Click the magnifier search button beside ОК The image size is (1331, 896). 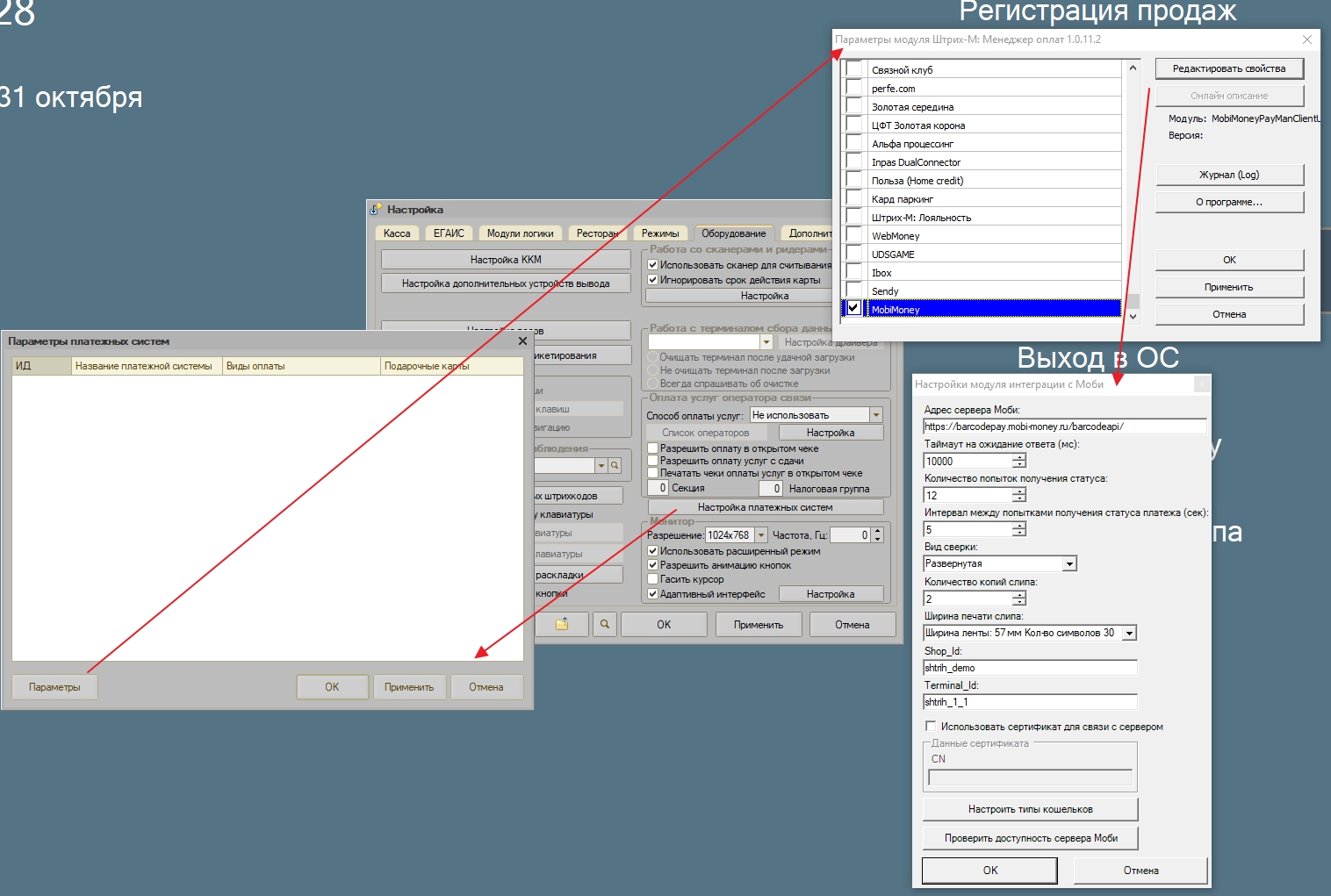tap(604, 624)
